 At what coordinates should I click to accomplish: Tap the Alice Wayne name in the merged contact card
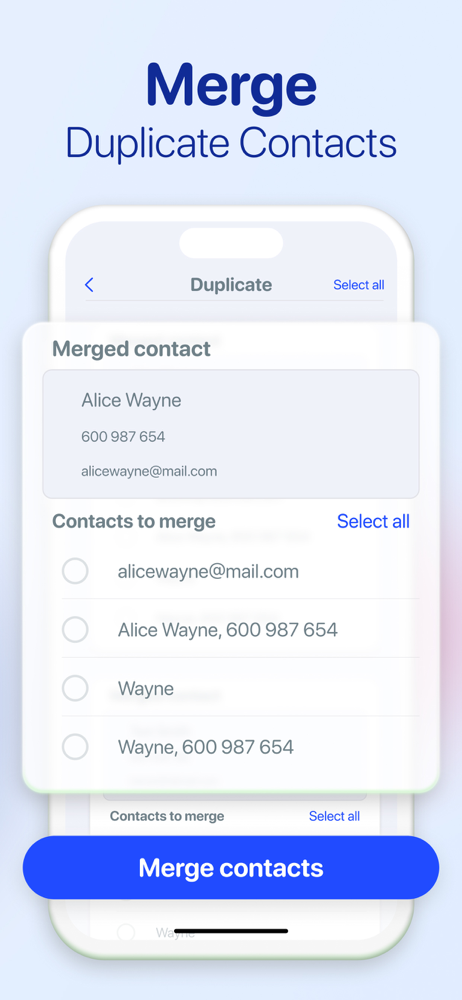point(131,401)
